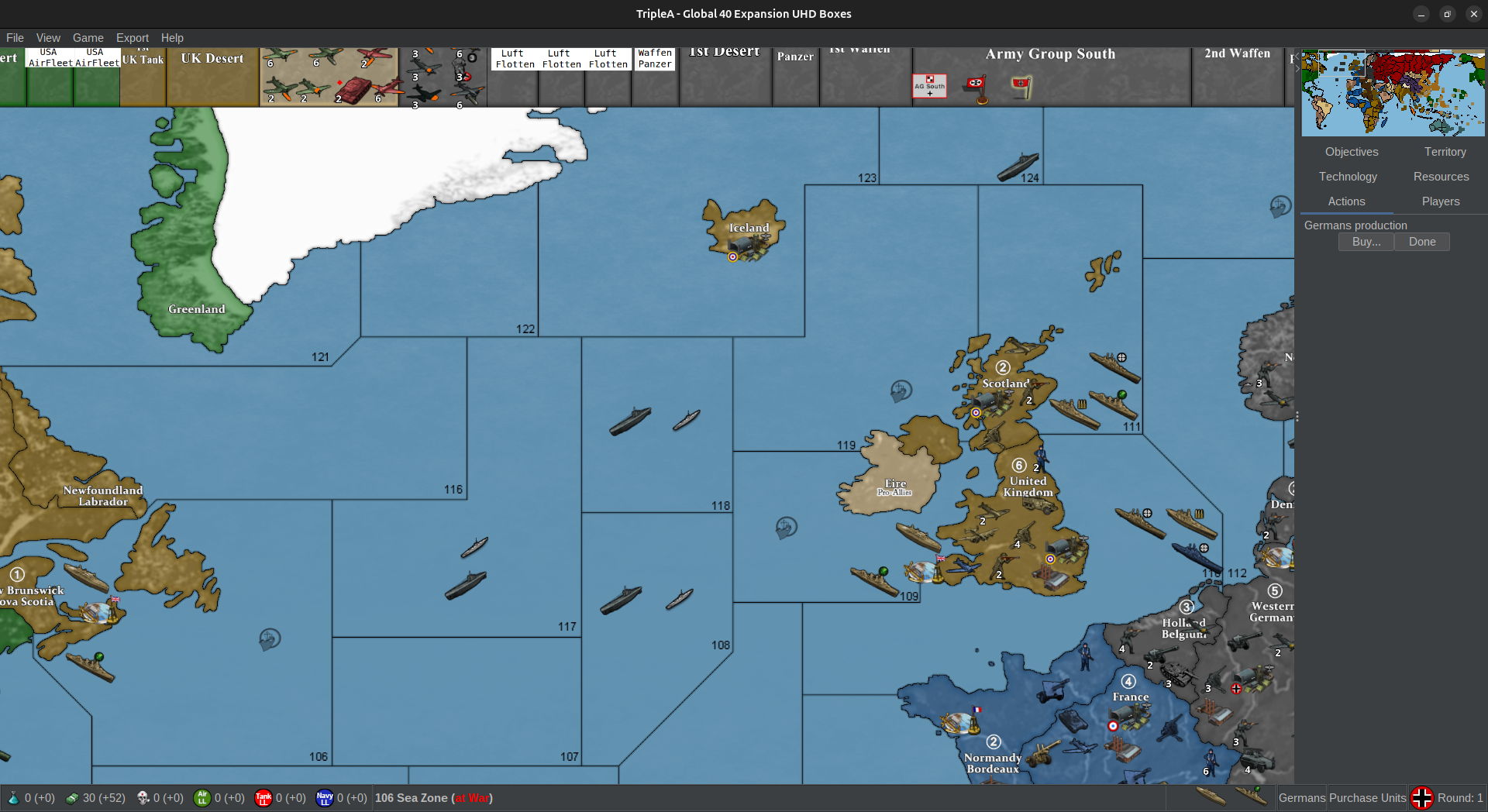Screen dimensions: 1488x812
Task: Click the blue Navy LL icon
Action: (x=325, y=798)
